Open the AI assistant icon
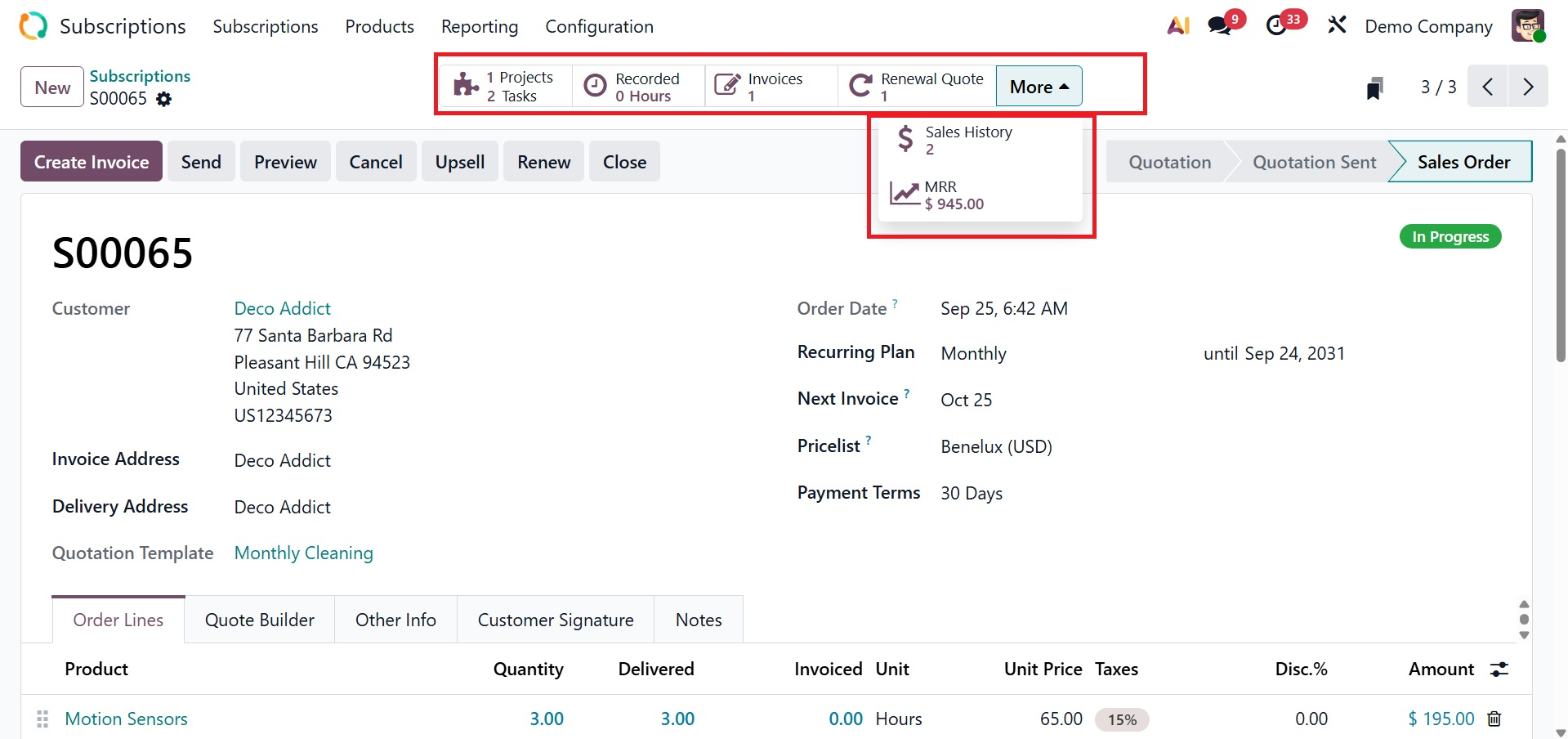This screenshot has height=739, width=1568. click(1178, 26)
